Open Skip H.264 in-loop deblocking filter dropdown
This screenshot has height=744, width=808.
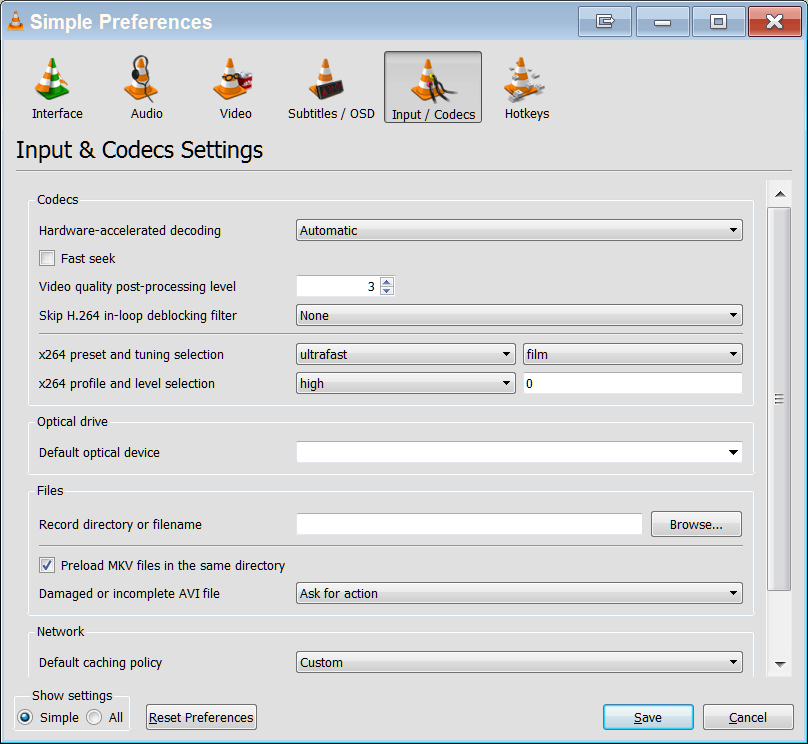[519, 315]
